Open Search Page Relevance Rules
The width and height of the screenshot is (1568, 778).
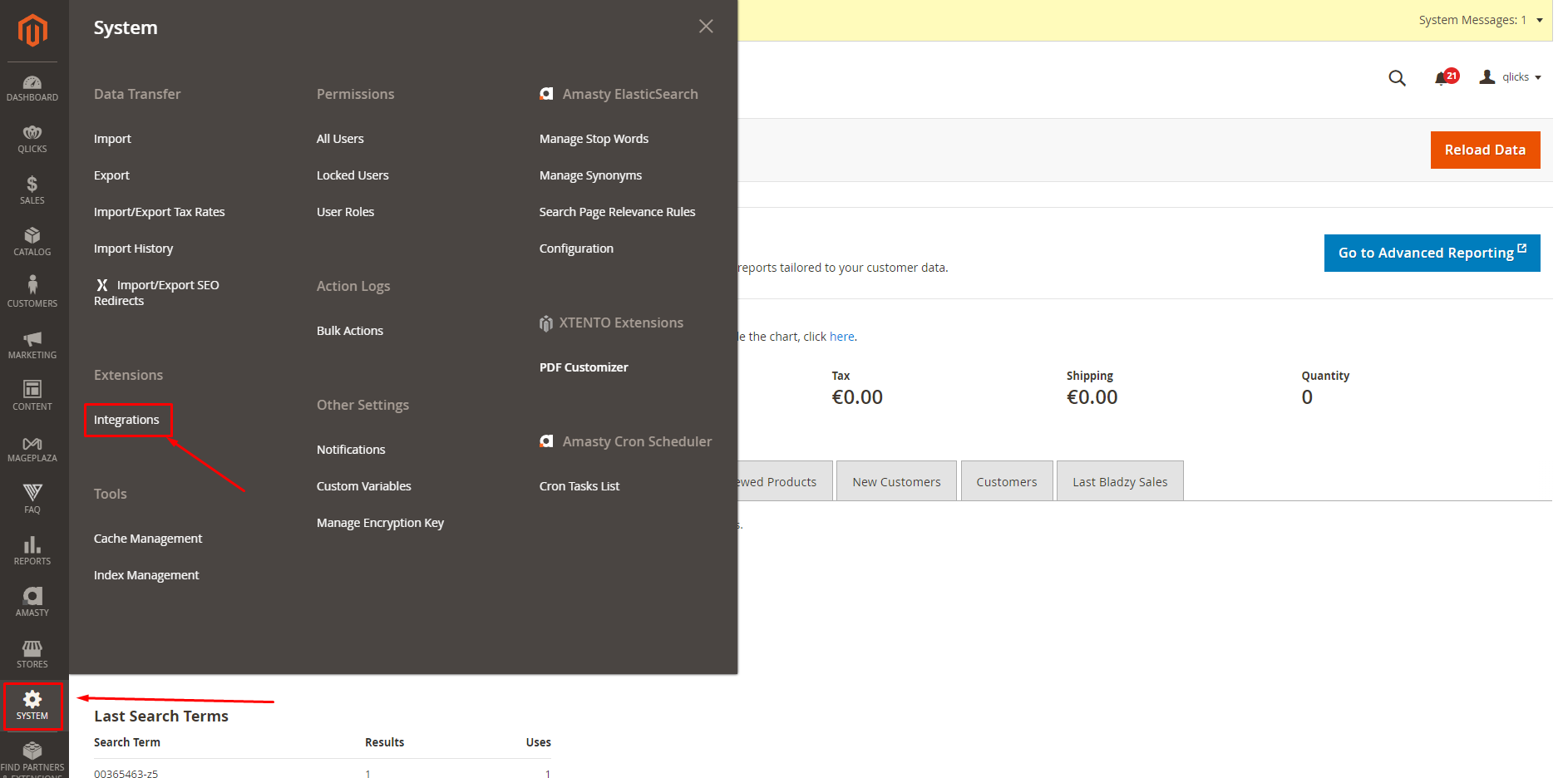tap(617, 212)
